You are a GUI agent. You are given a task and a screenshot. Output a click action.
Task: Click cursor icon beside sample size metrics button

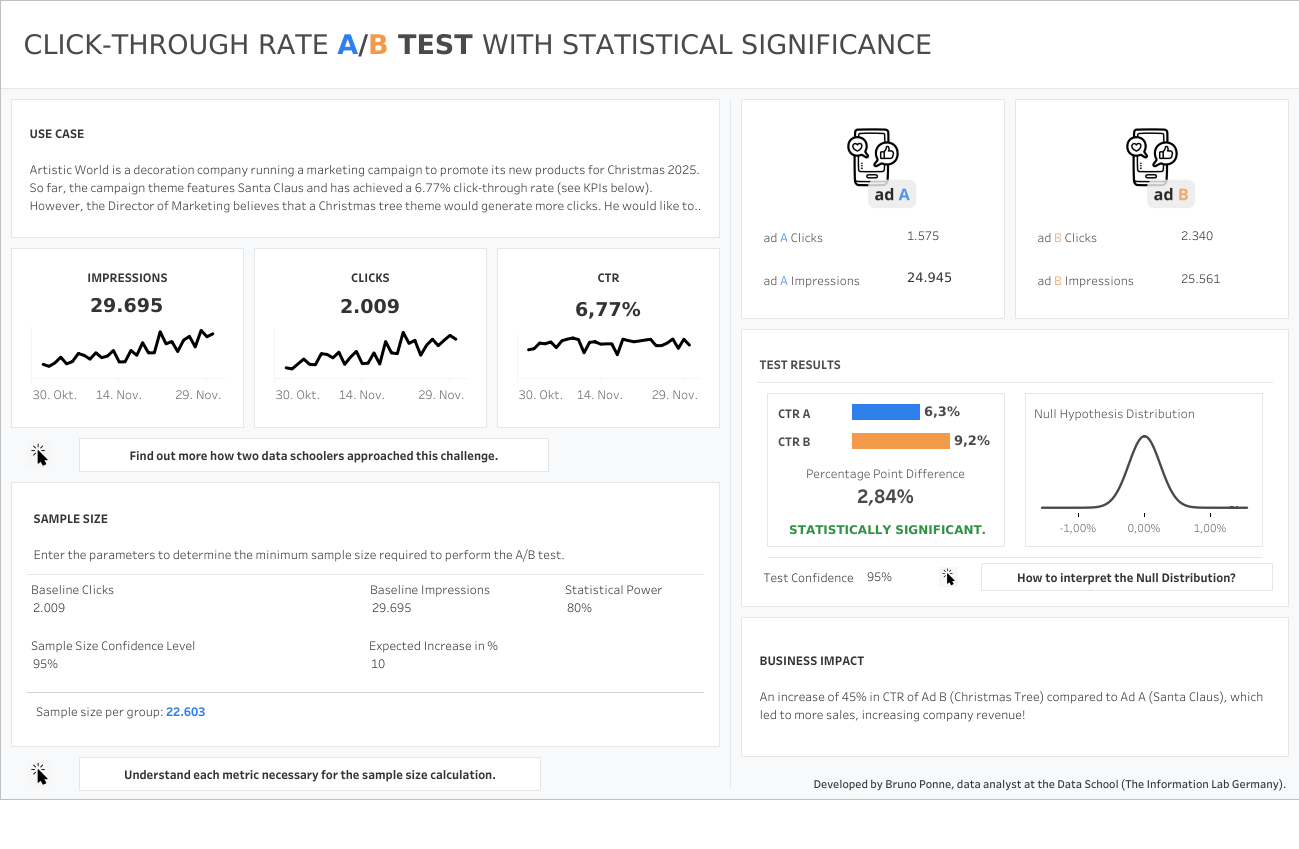tap(40, 774)
